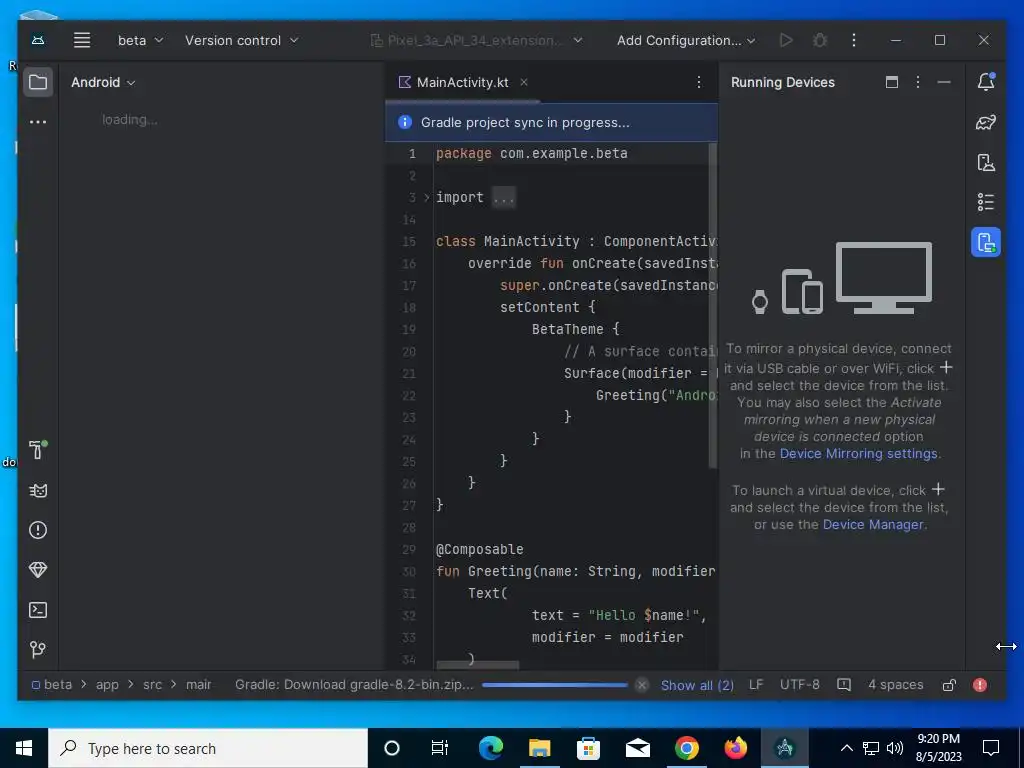This screenshot has width=1024, height=768.
Task: Open the Device Manager link
Action: (x=872, y=524)
